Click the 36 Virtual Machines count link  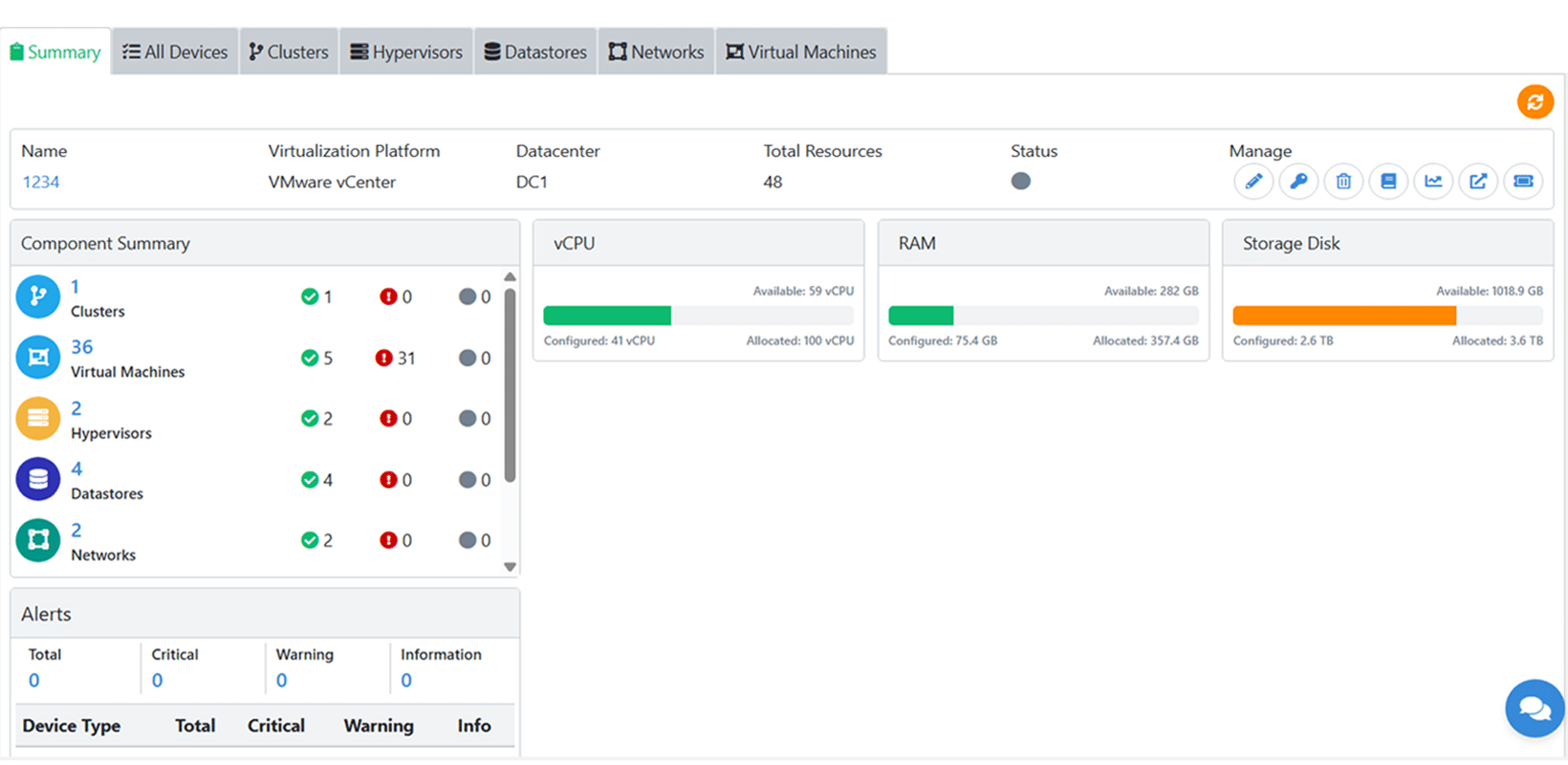82,347
